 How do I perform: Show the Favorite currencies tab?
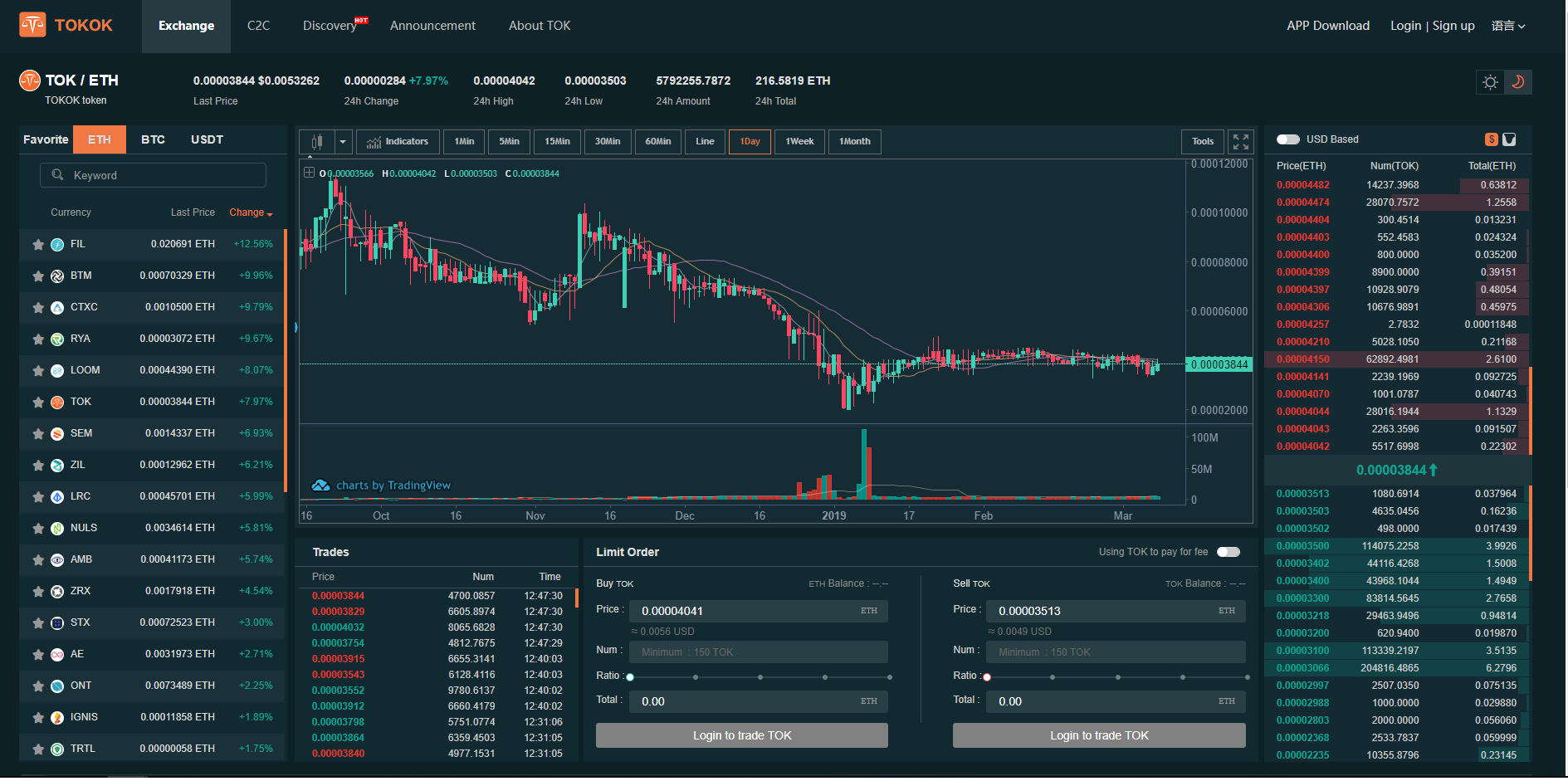pos(46,139)
